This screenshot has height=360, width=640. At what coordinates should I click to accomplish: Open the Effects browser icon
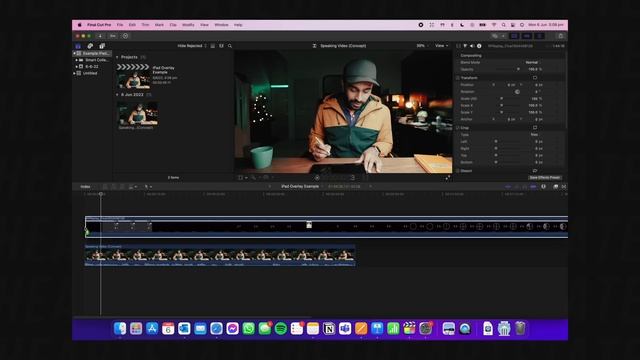[x=556, y=187]
